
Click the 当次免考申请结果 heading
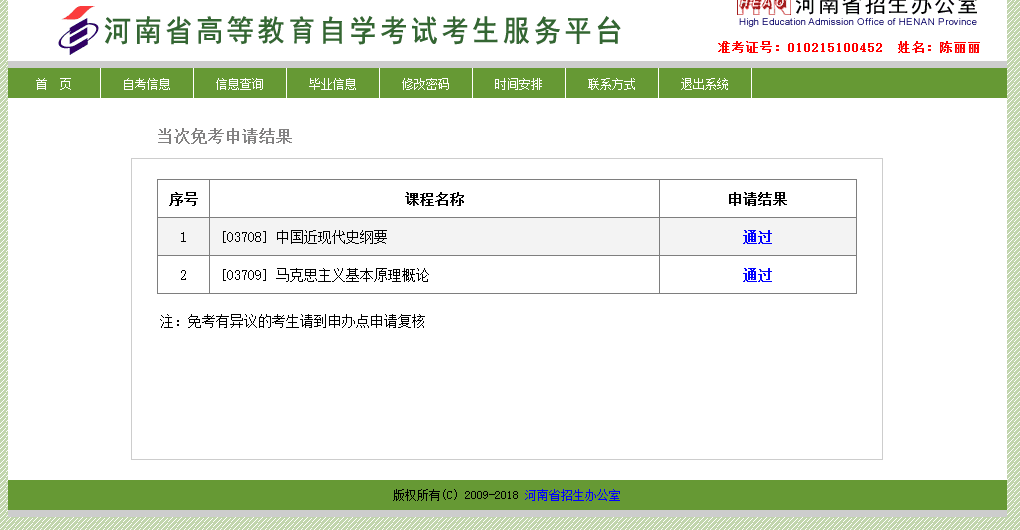click(224, 137)
